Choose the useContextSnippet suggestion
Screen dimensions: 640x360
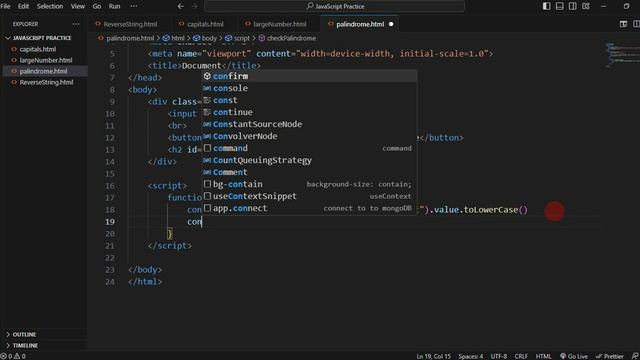309,196
